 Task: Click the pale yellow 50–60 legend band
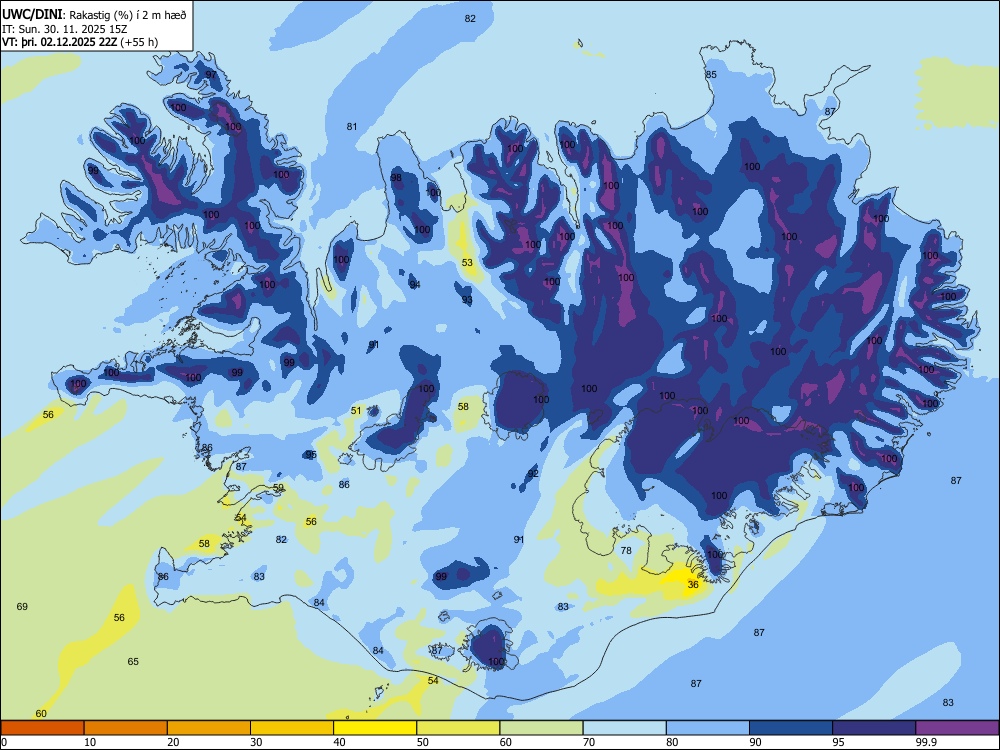[458, 728]
